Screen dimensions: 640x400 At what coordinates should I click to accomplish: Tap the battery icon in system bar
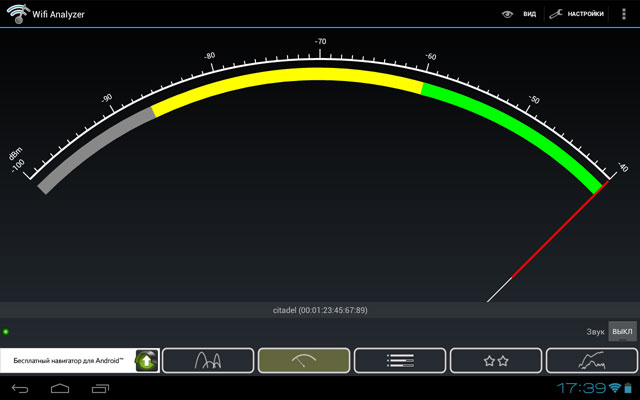click(628, 388)
